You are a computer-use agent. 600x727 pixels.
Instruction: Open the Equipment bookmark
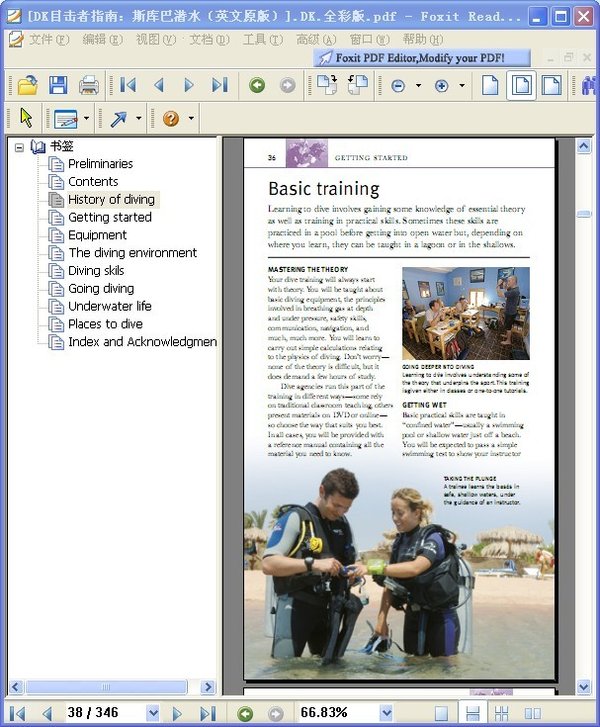(97, 235)
